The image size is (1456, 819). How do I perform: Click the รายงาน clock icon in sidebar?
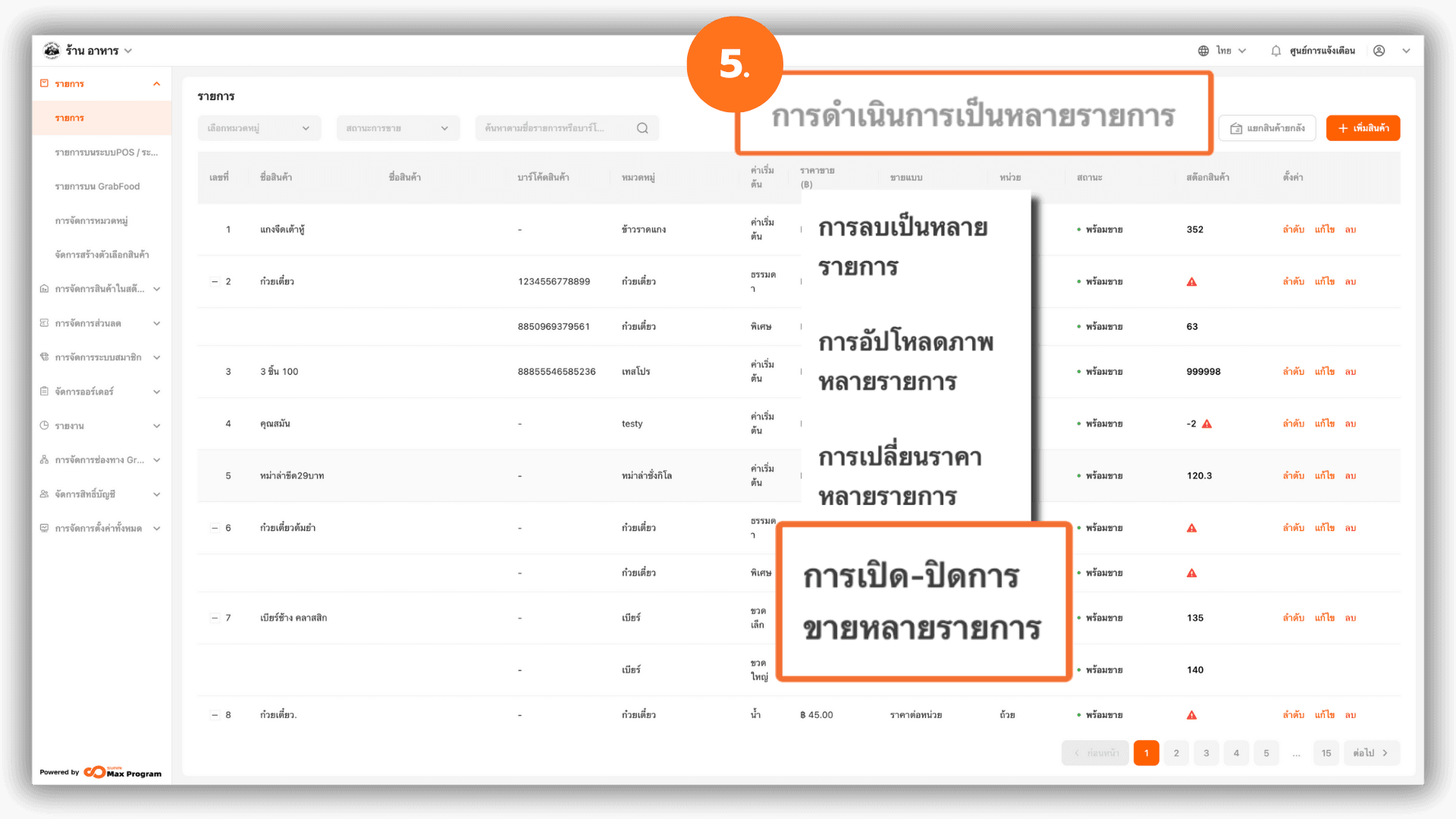click(45, 425)
